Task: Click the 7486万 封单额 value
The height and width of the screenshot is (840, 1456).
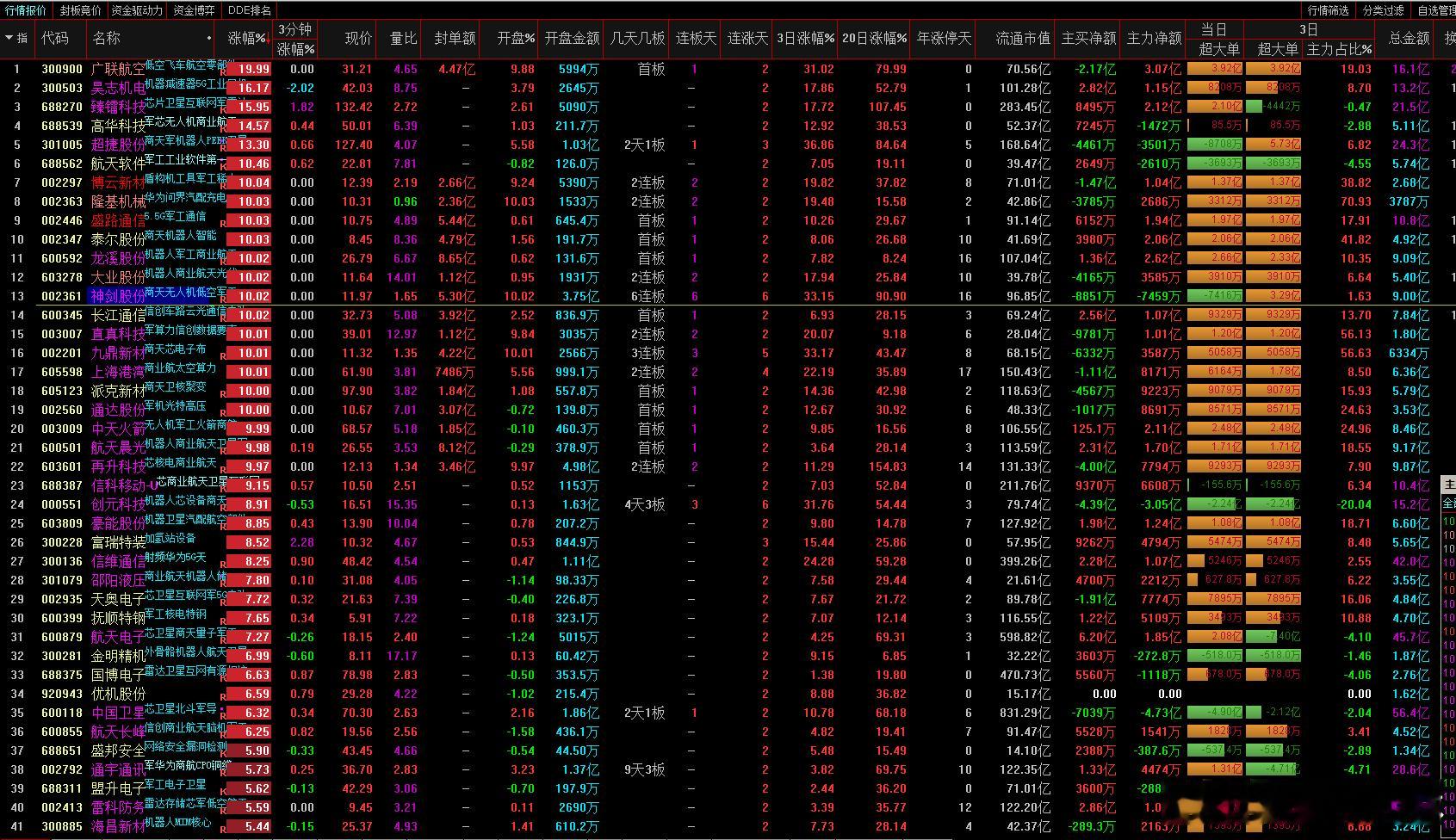Action: pyautogui.click(x=455, y=372)
